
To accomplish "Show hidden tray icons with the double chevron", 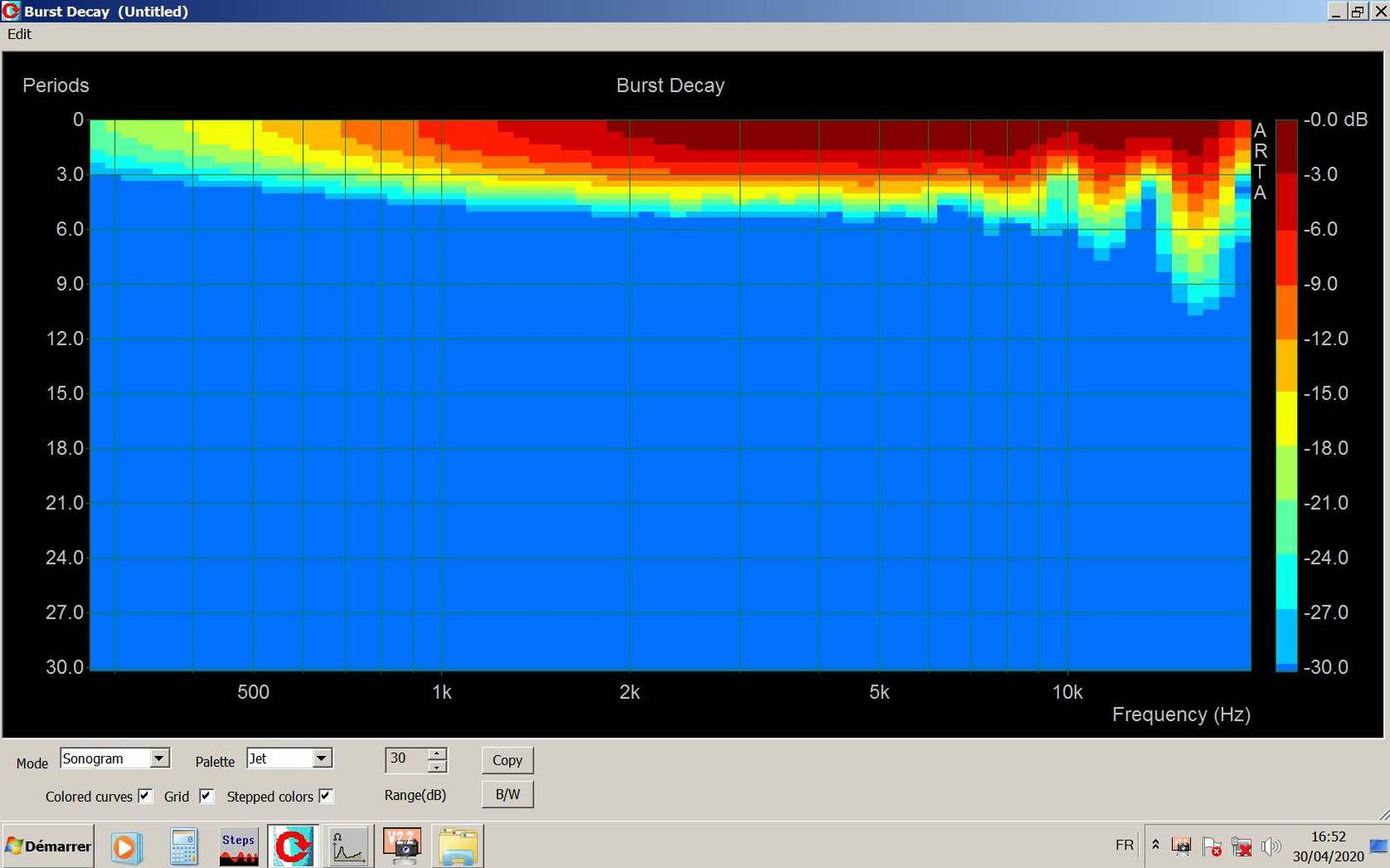I will tap(1155, 845).
